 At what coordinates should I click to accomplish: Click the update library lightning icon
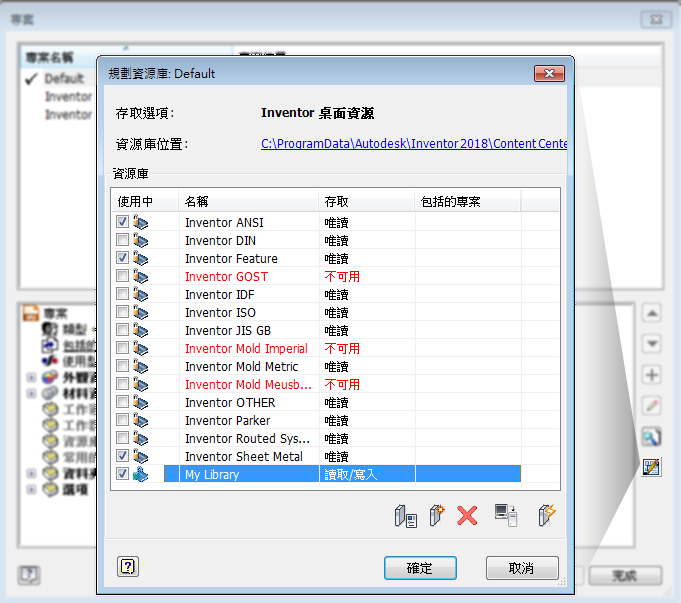point(546,515)
